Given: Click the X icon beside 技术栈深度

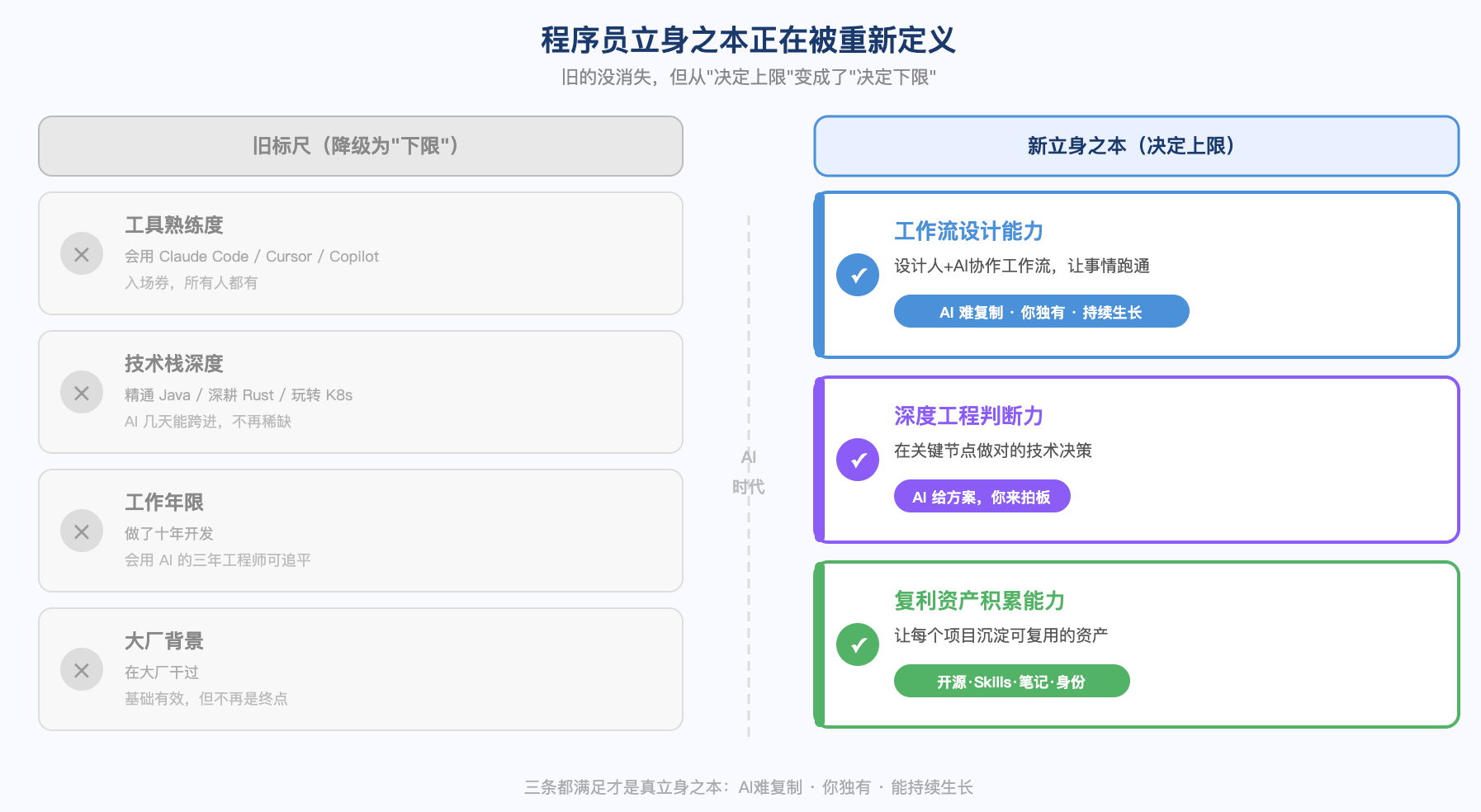Looking at the screenshot, I should (x=82, y=392).
